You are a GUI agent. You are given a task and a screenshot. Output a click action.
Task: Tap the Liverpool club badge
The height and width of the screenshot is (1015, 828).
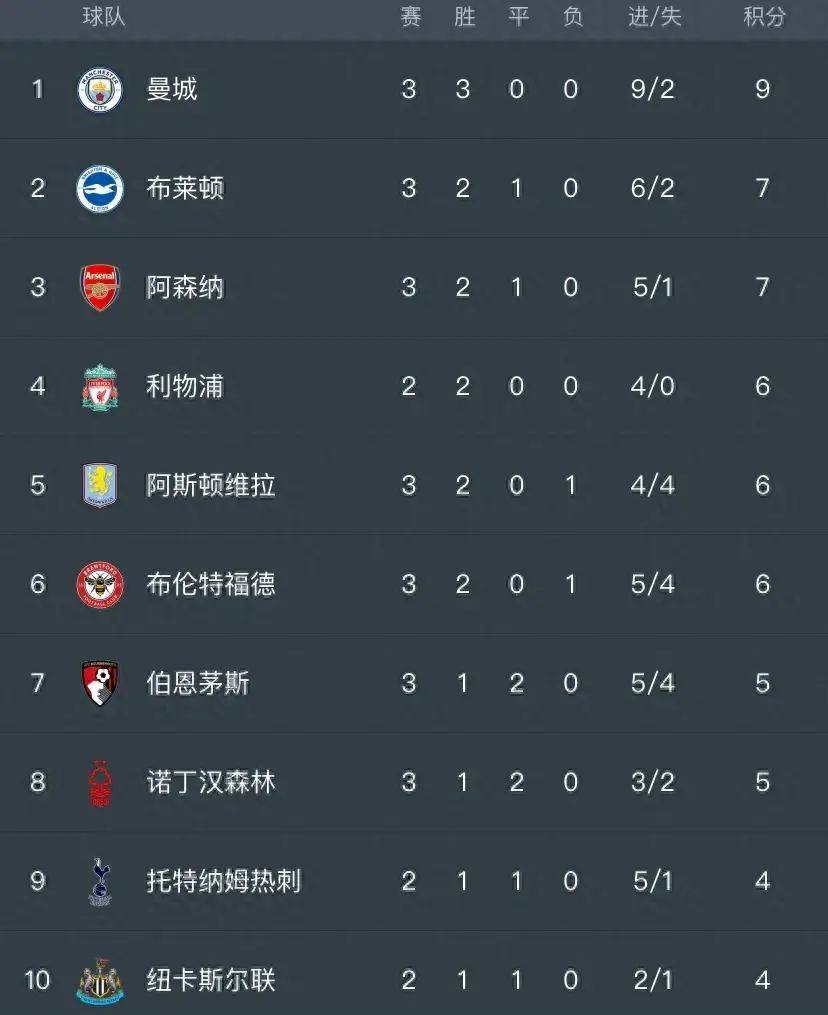coord(100,386)
